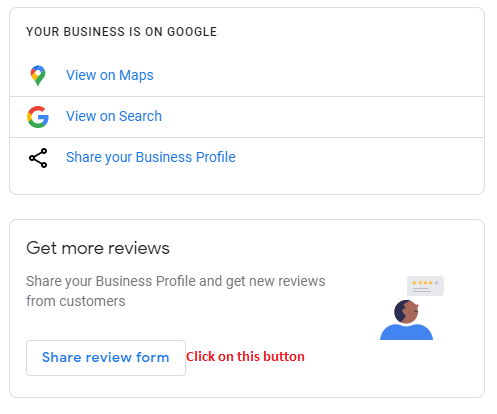Screen dimensions: 497x414
Task: Click the Google Maps pin icon
Action: pyautogui.click(x=38, y=75)
